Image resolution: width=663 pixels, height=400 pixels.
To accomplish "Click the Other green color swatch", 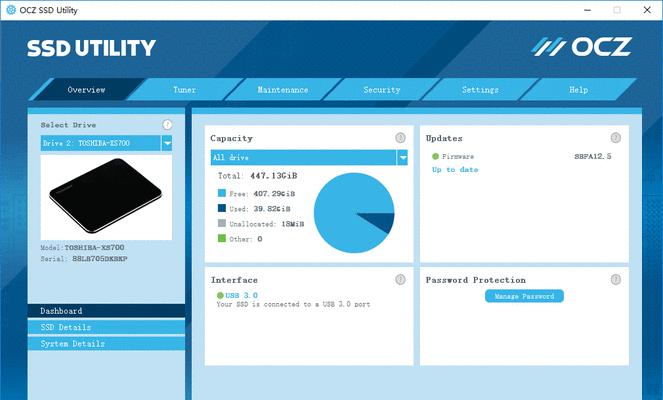I will [x=222, y=238].
